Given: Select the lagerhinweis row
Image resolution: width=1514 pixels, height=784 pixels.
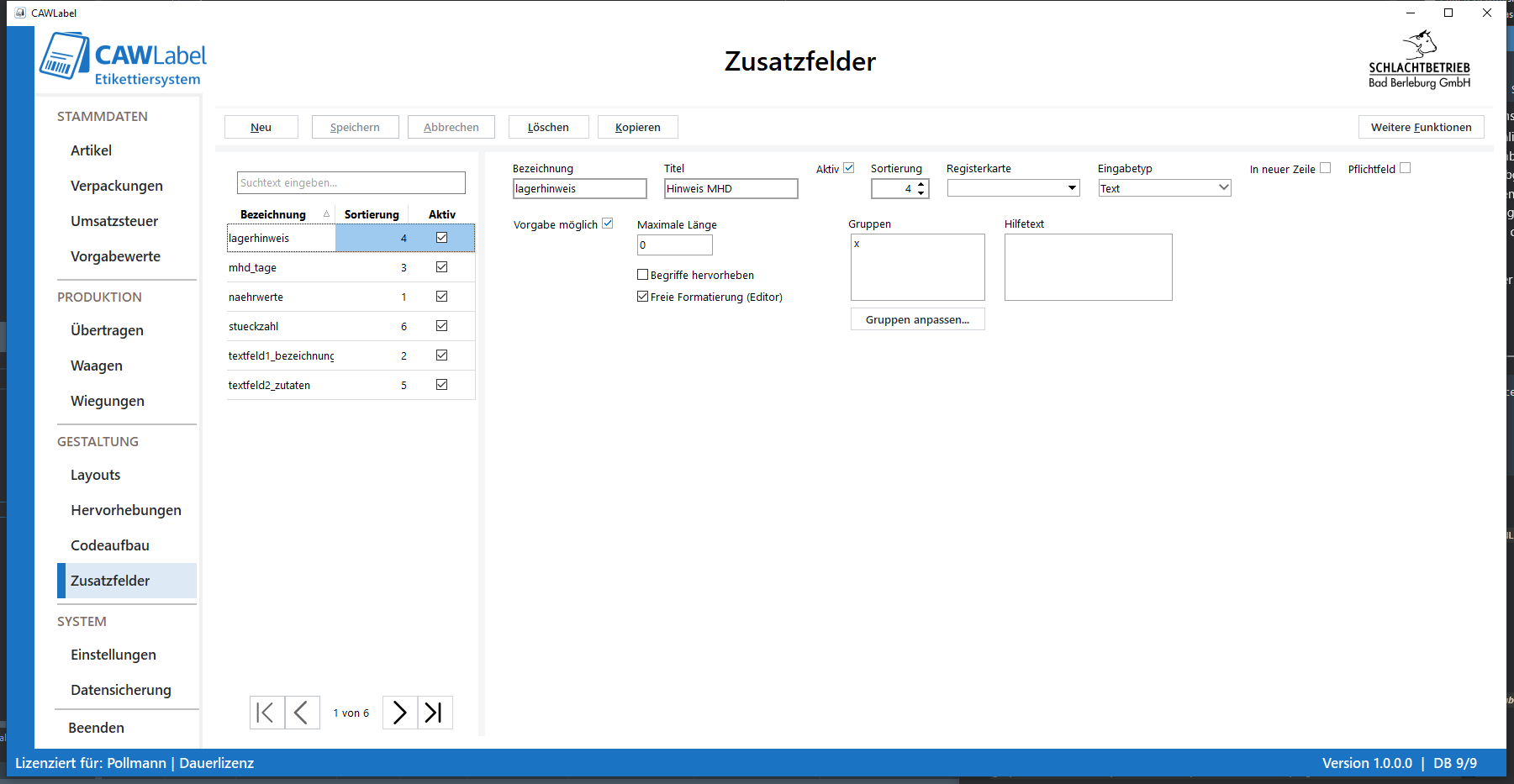Looking at the screenshot, I should pos(351,238).
